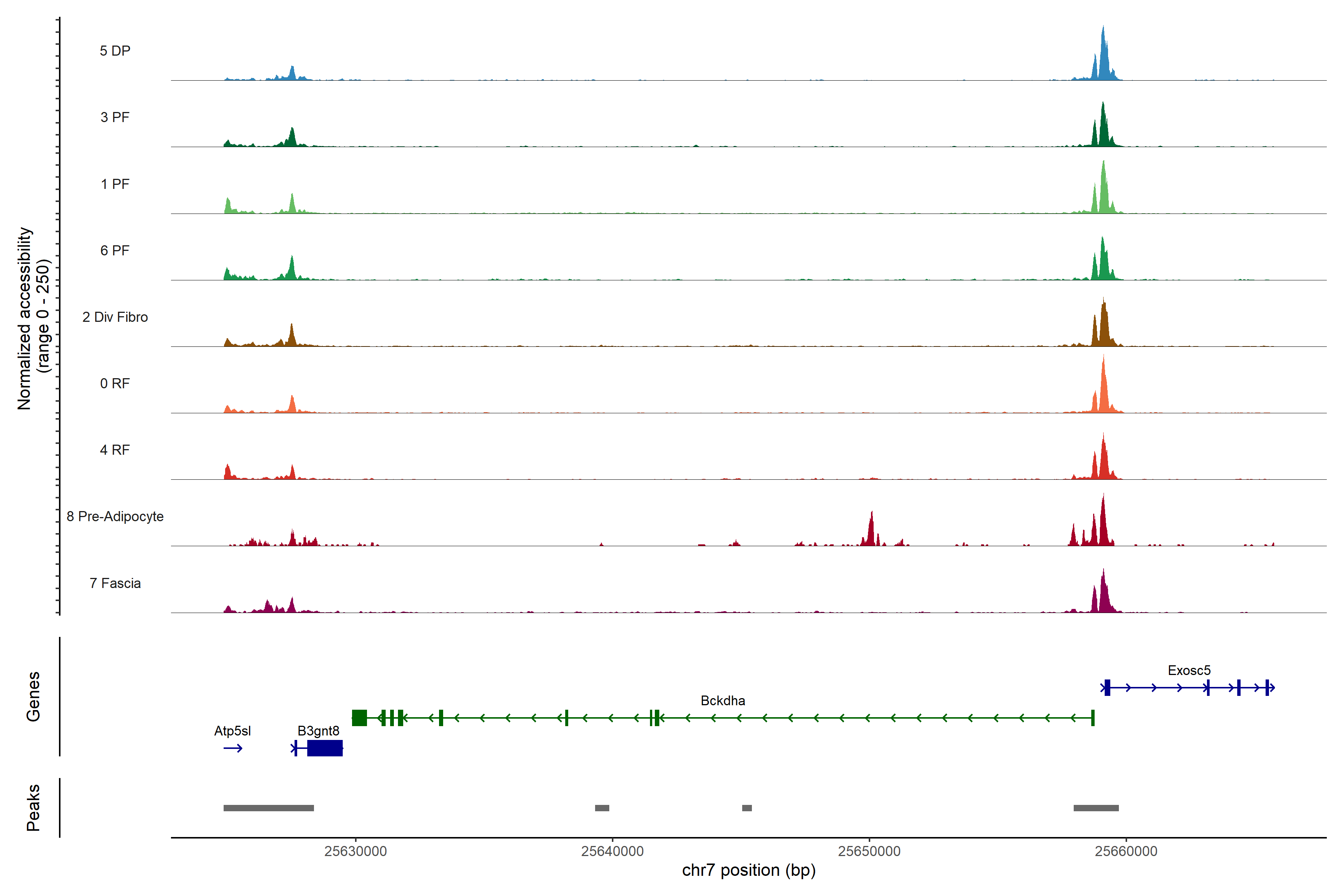Click the rightmost gray peak bar
The height and width of the screenshot is (896, 1344).
pyautogui.click(x=1095, y=808)
